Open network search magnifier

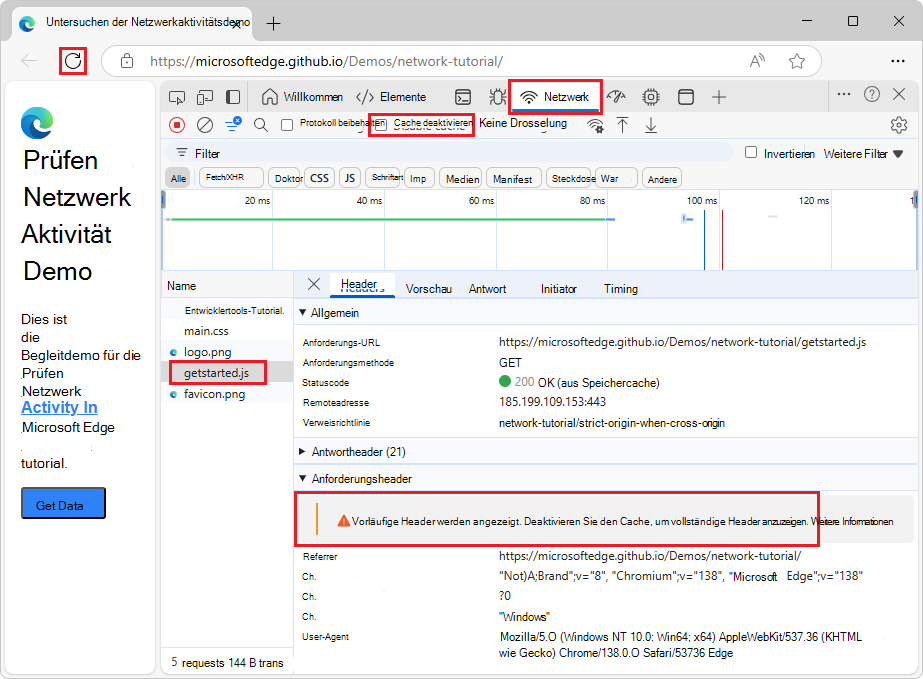pyautogui.click(x=261, y=125)
